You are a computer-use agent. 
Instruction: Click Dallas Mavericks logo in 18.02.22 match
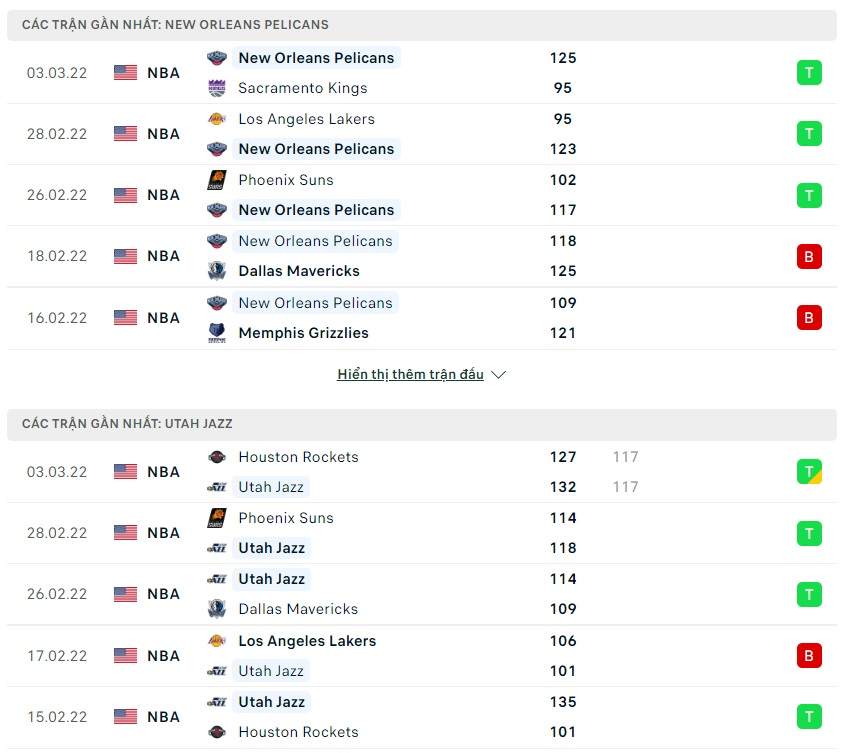[x=217, y=271]
